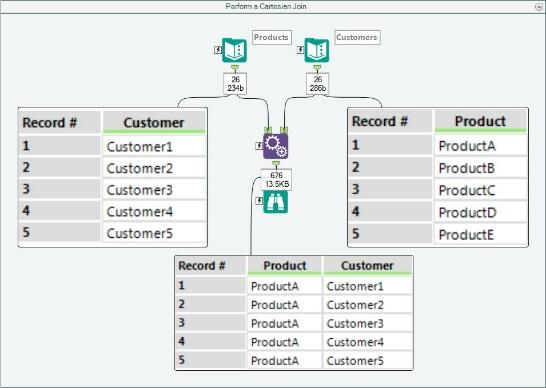Image resolution: width=546 pixels, height=388 pixels.
Task: Select the Products Text Input tool
Action: pyautogui.click(x=235, y=51)
